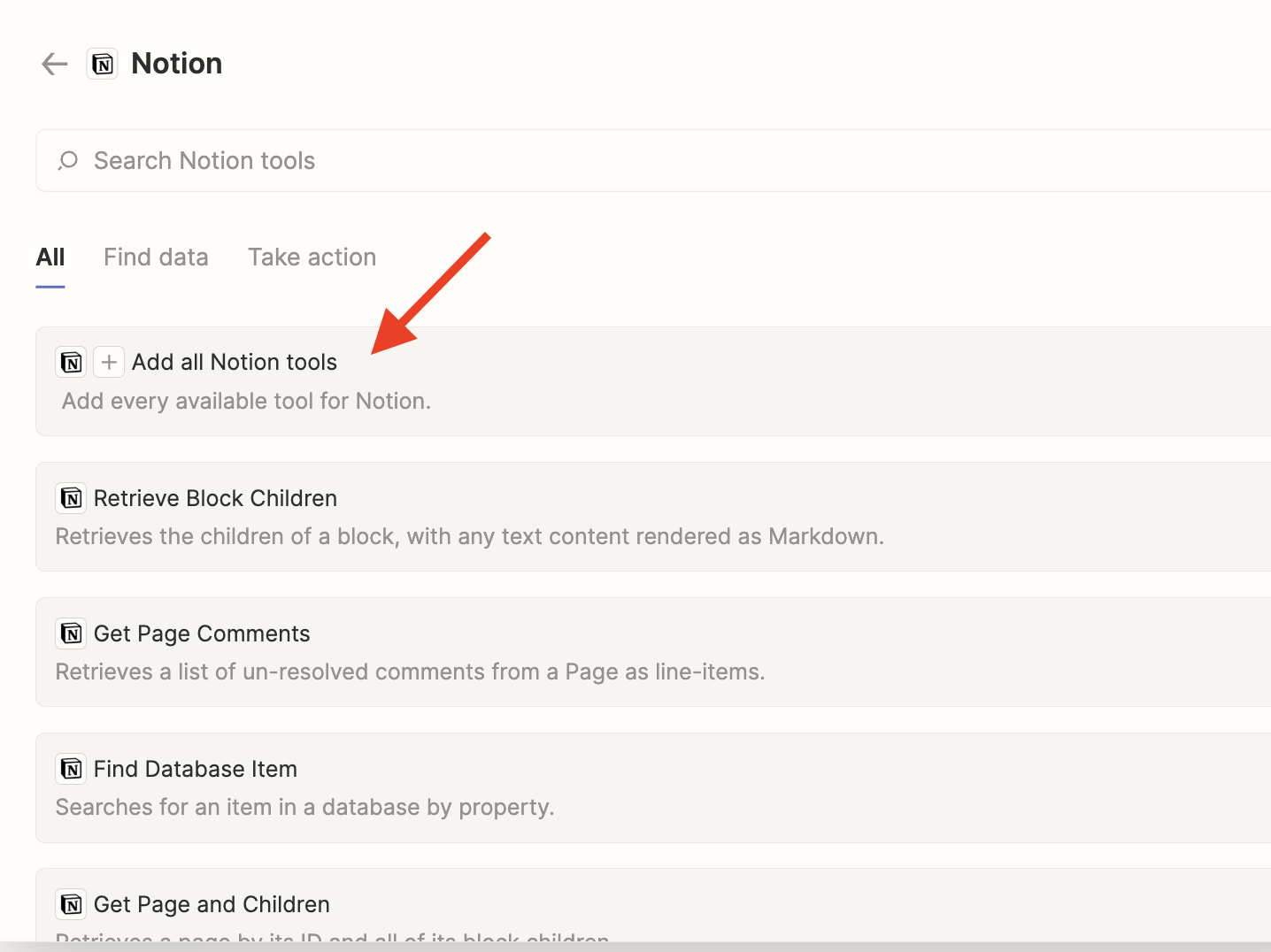The height and width of the screenshot is (952, 1271).
Task: Click the Notion logo beside the page title
Action: (x=103, y=64)
